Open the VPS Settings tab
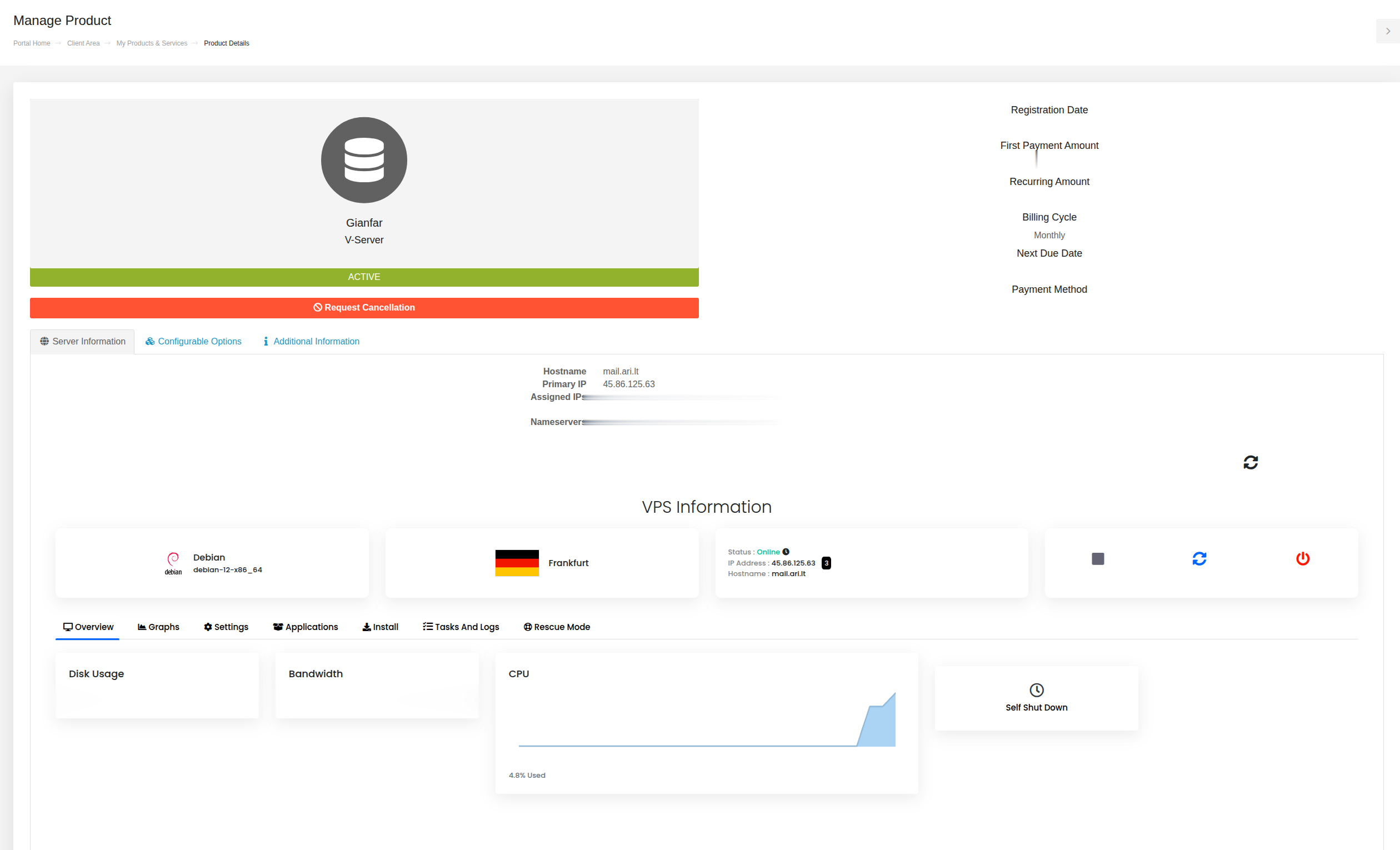 point(226,627)
